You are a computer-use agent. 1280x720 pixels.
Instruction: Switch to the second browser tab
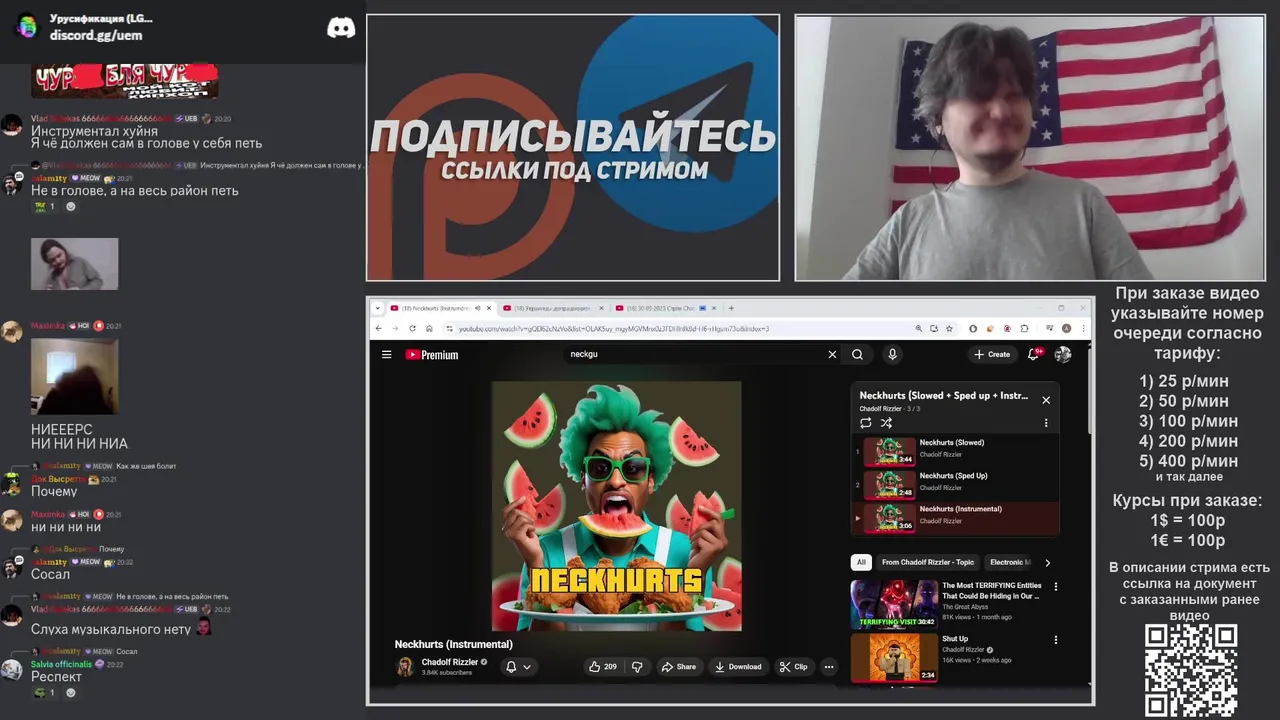tap(553, 308)
